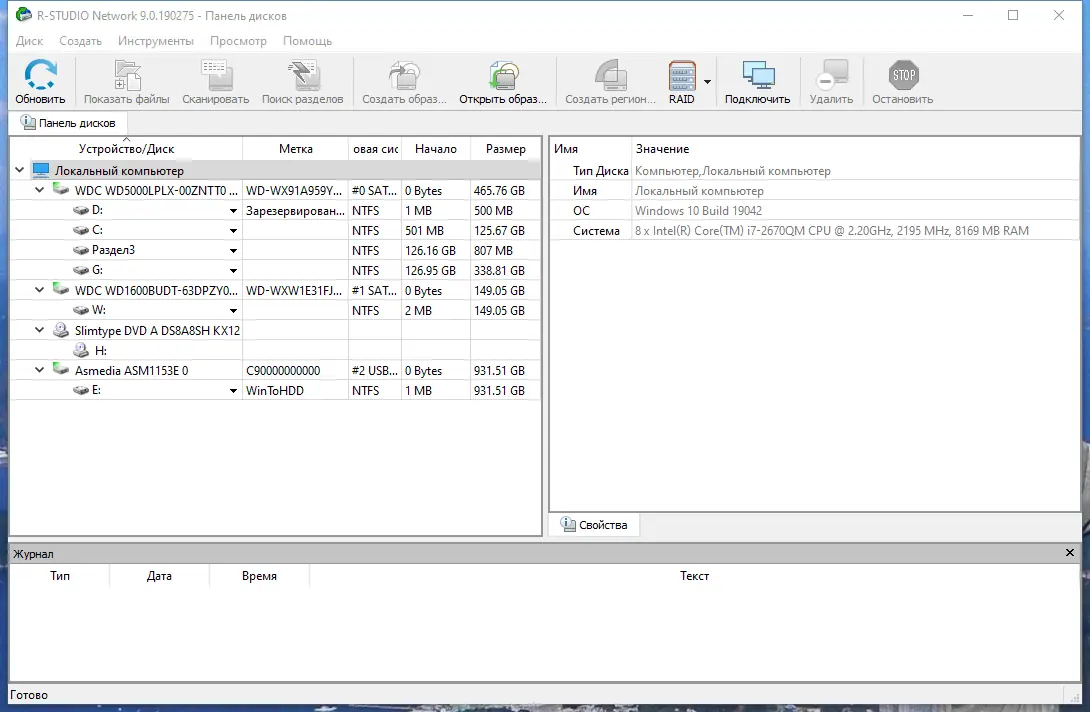1090x712 pixels.
Task: Open the dropdown arrow for E: partition
Action: (234, 391)
